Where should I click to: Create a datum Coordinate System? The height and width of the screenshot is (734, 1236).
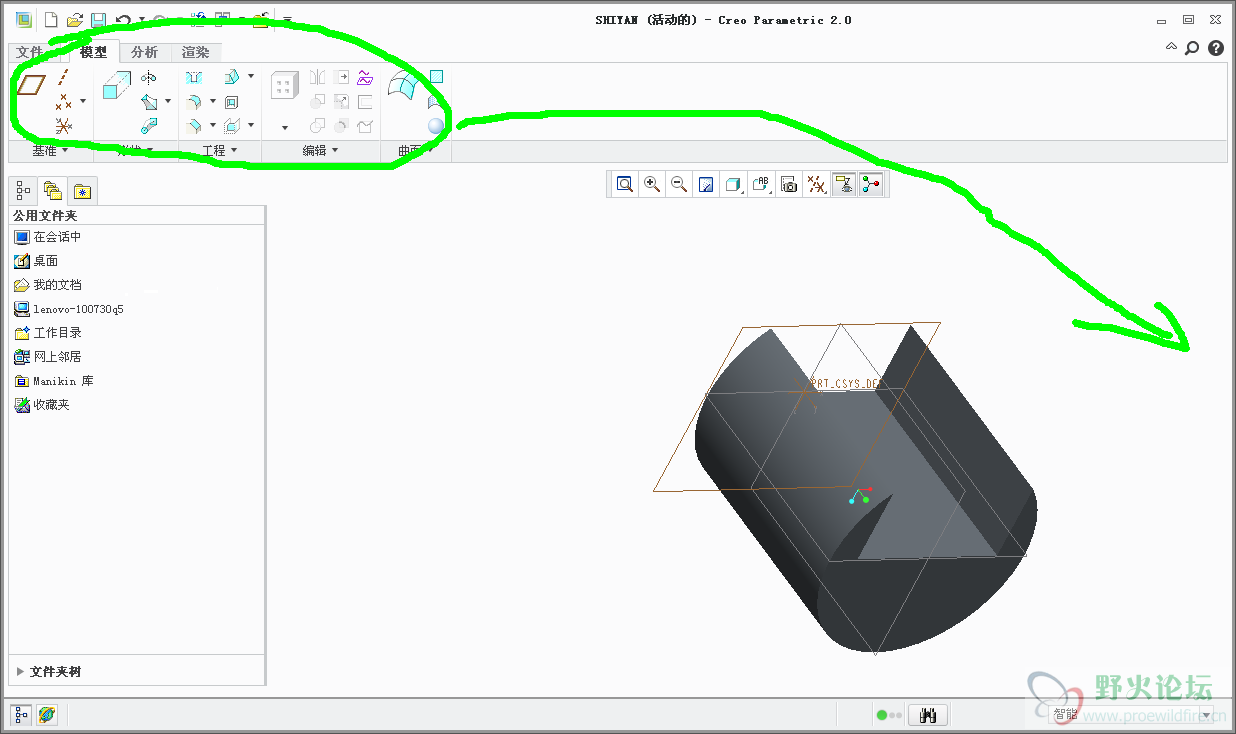click(64, 126)
